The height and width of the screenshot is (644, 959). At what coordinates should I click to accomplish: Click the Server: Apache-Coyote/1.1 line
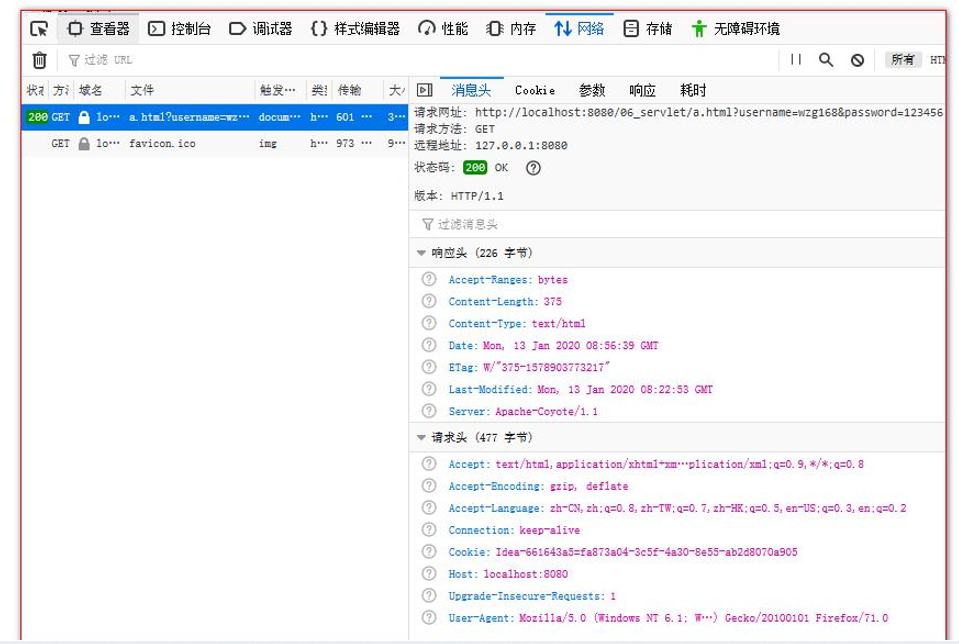point(523,412)
